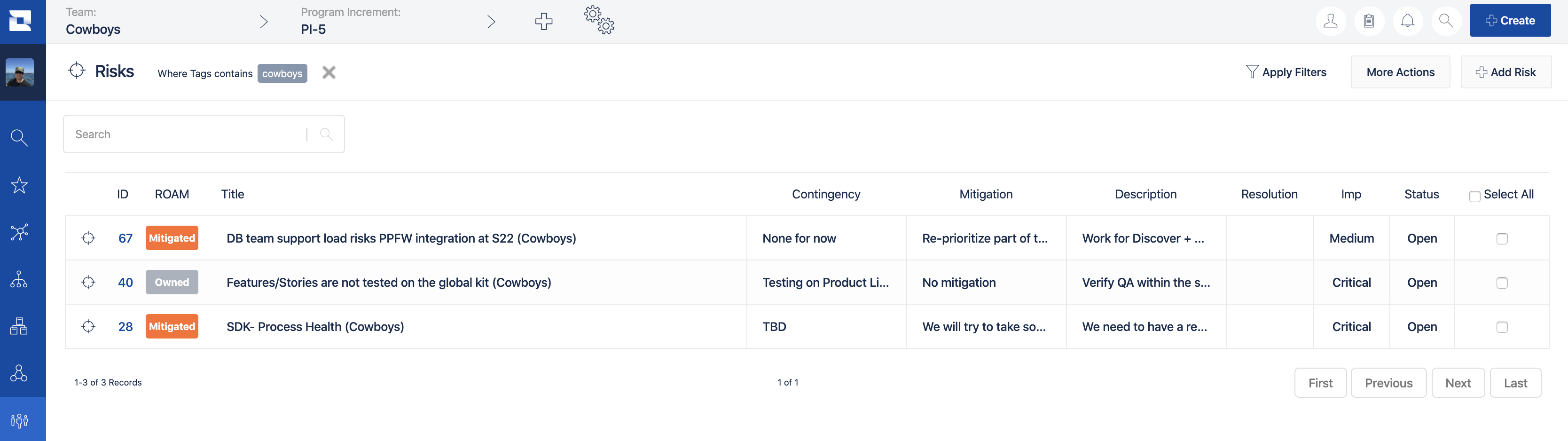Open the favorites star icon in sidebar
Image resolution: width=1568 pixels, height=441 pixels.
[x=19, y=185]
